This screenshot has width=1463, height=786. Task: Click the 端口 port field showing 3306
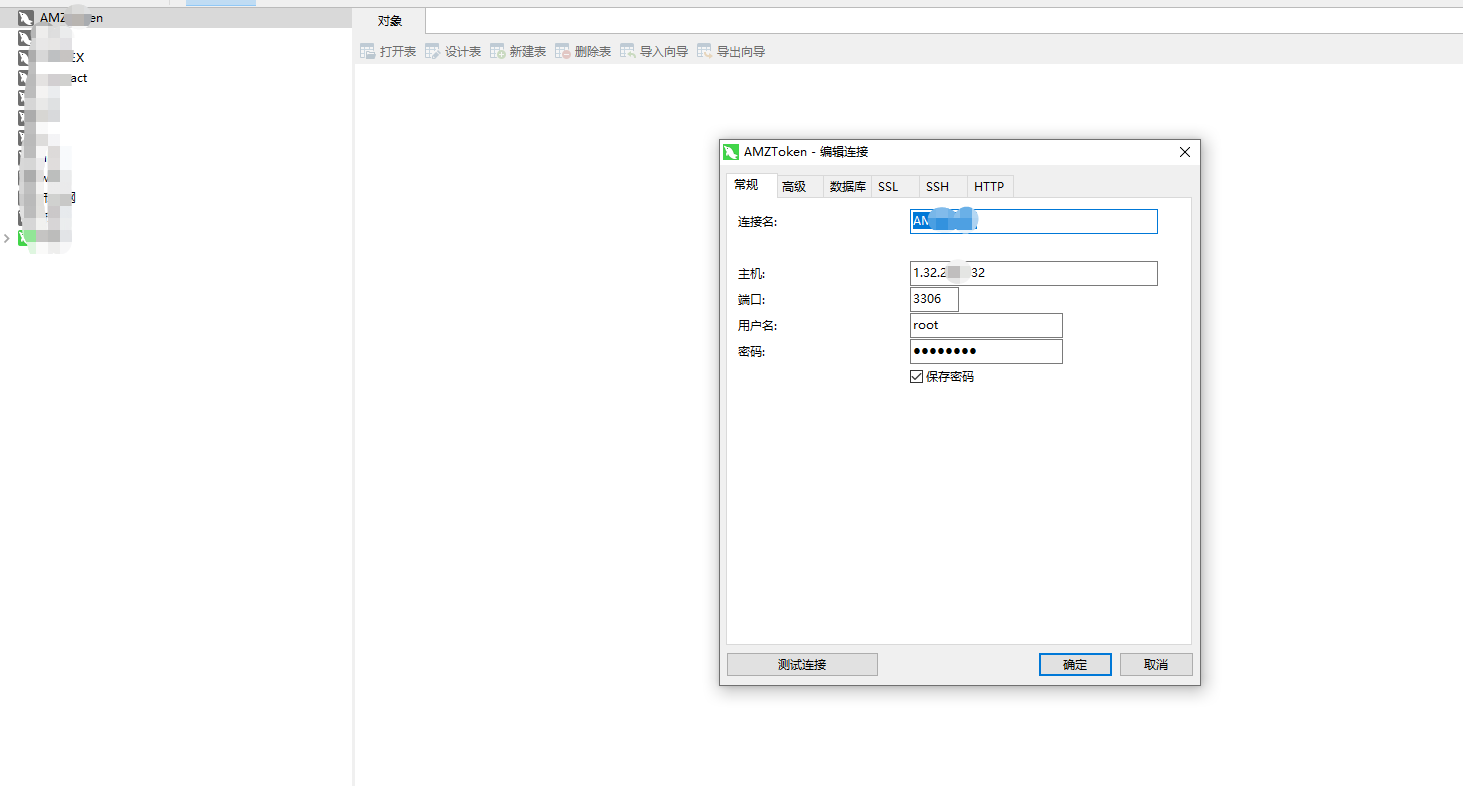934,299
